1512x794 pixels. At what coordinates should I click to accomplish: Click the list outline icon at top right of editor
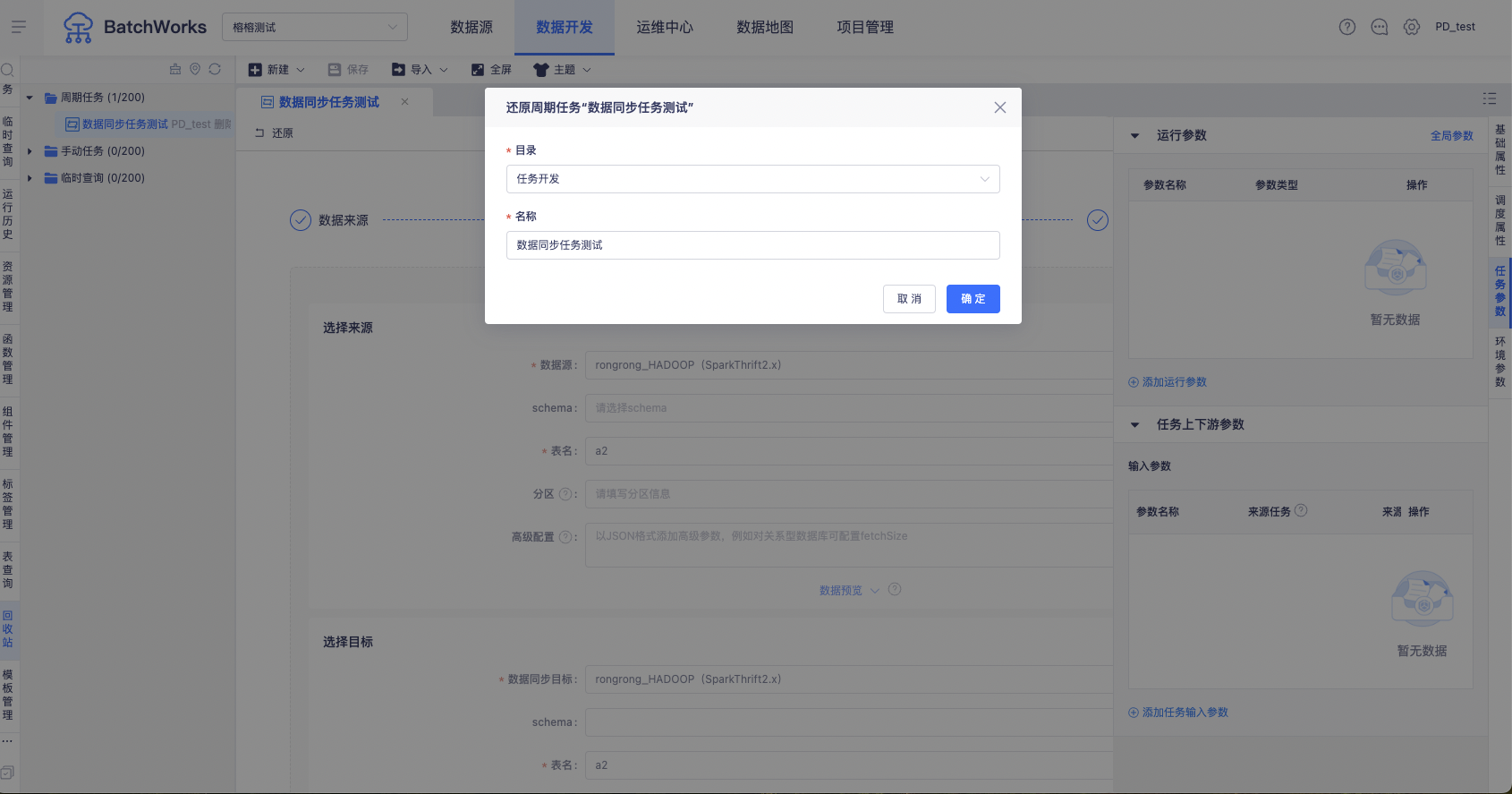pos(1490,98)
